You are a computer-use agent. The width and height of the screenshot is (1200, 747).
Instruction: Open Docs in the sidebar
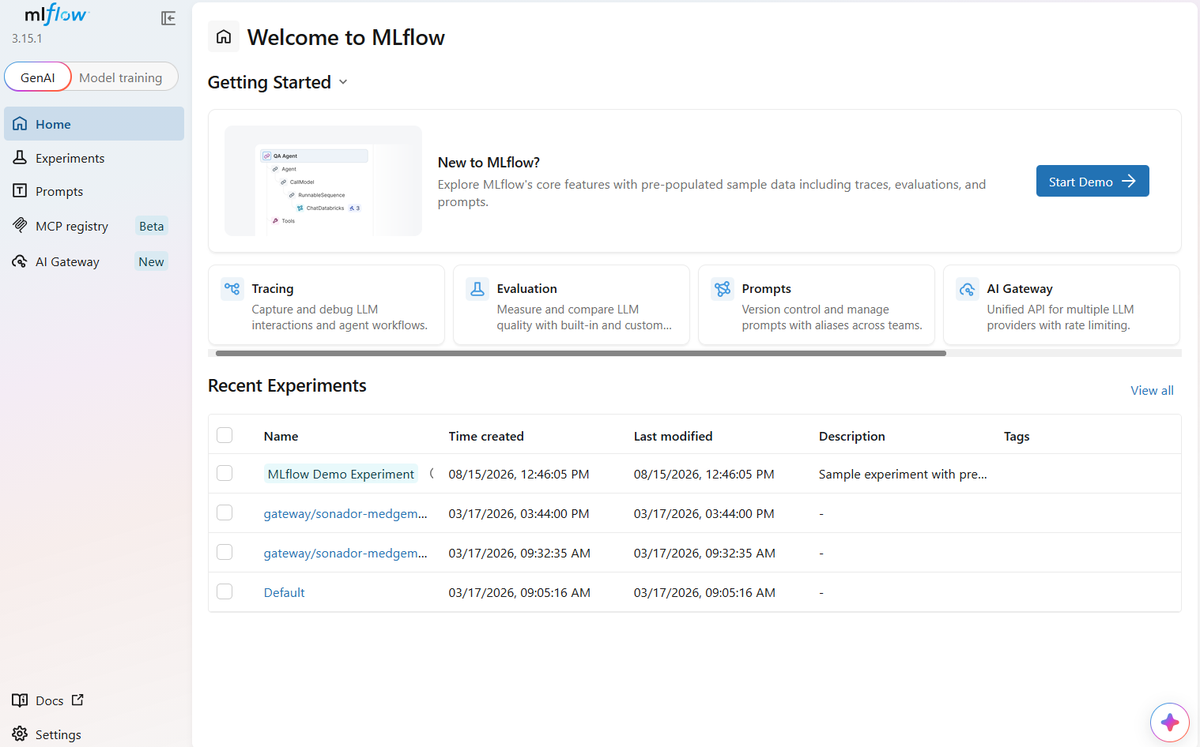(x=49, y=700)
